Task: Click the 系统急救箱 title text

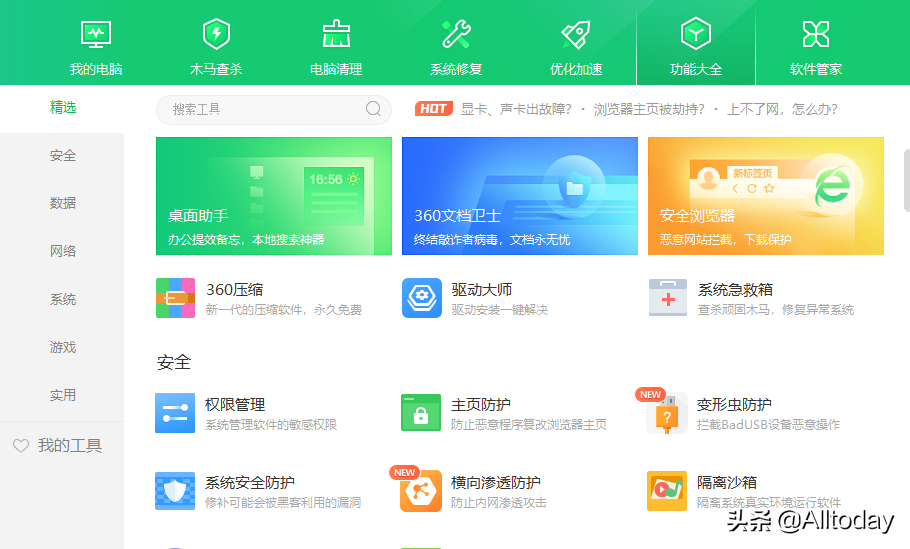Action: (735, 289)
